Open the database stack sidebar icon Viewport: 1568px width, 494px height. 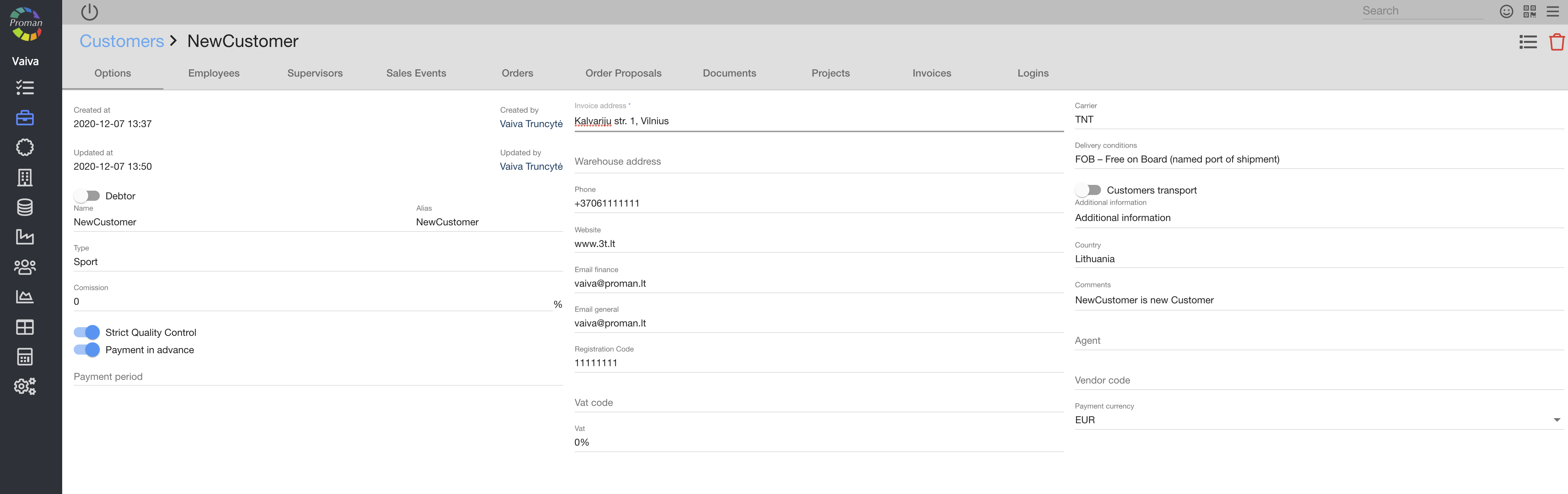tap(25, 207)
